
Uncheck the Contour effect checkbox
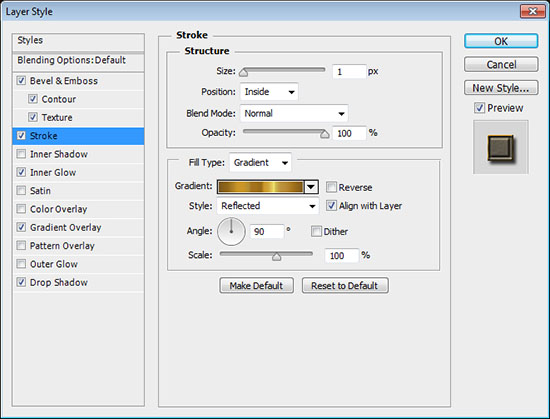click(x=33, y=99)
